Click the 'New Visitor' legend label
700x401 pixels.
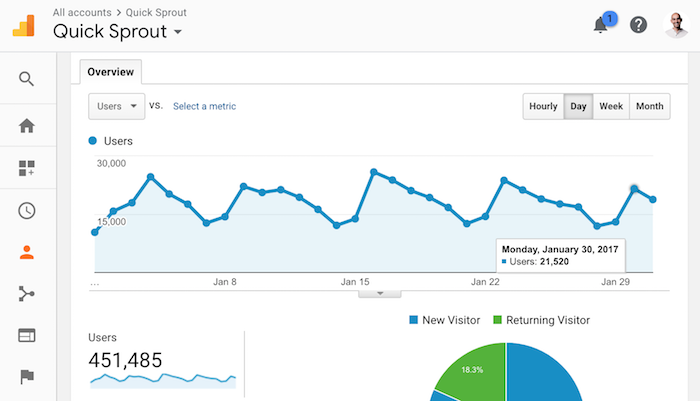pos(451,320)
